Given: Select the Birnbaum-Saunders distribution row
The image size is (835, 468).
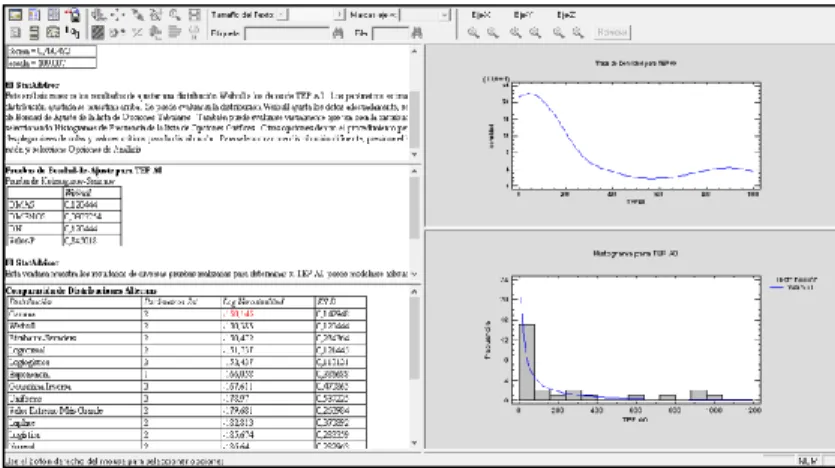Looking at the screenshot, I should point(187,338).
